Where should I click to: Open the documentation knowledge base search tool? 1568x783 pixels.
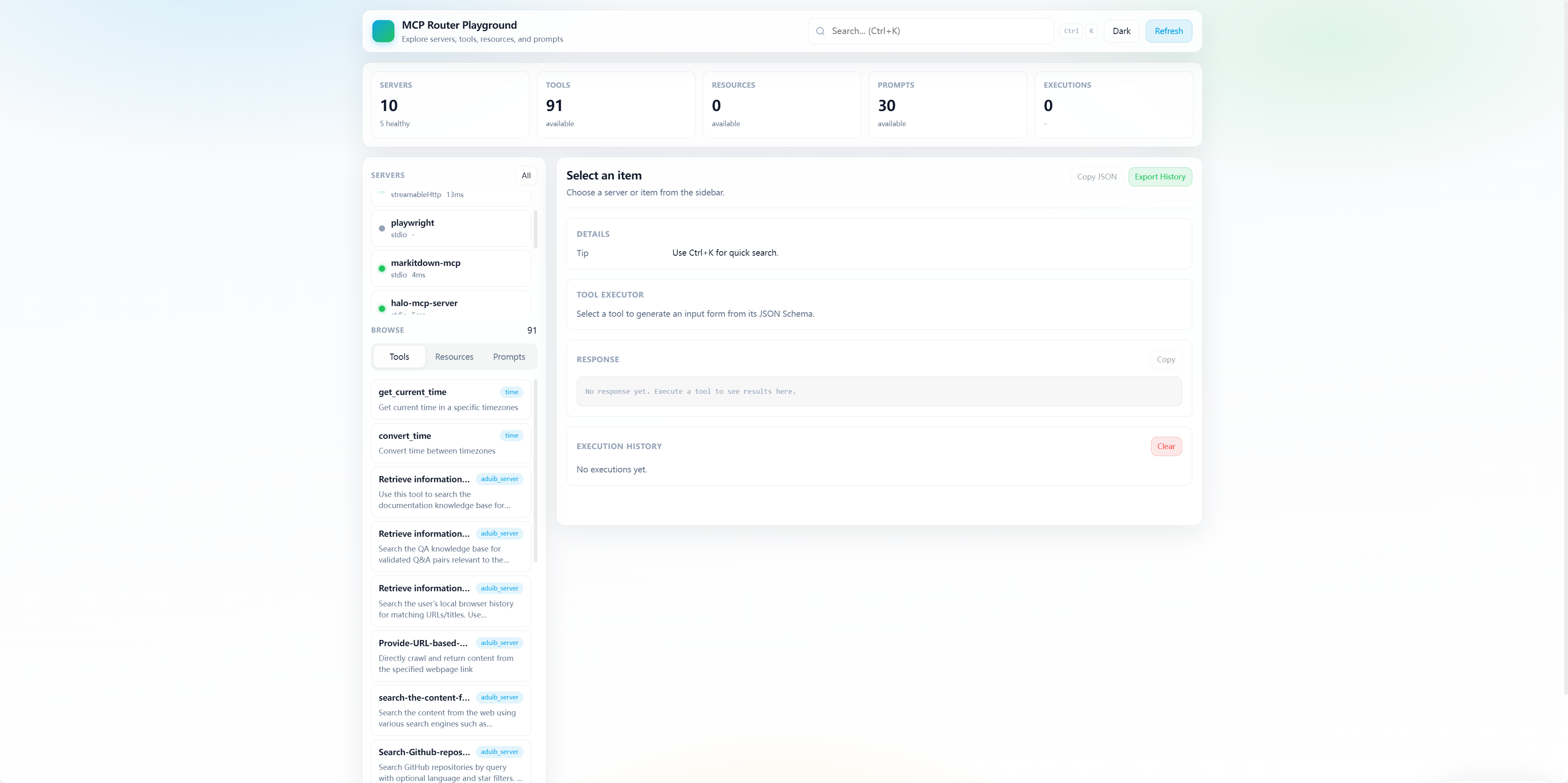(451, 492)
